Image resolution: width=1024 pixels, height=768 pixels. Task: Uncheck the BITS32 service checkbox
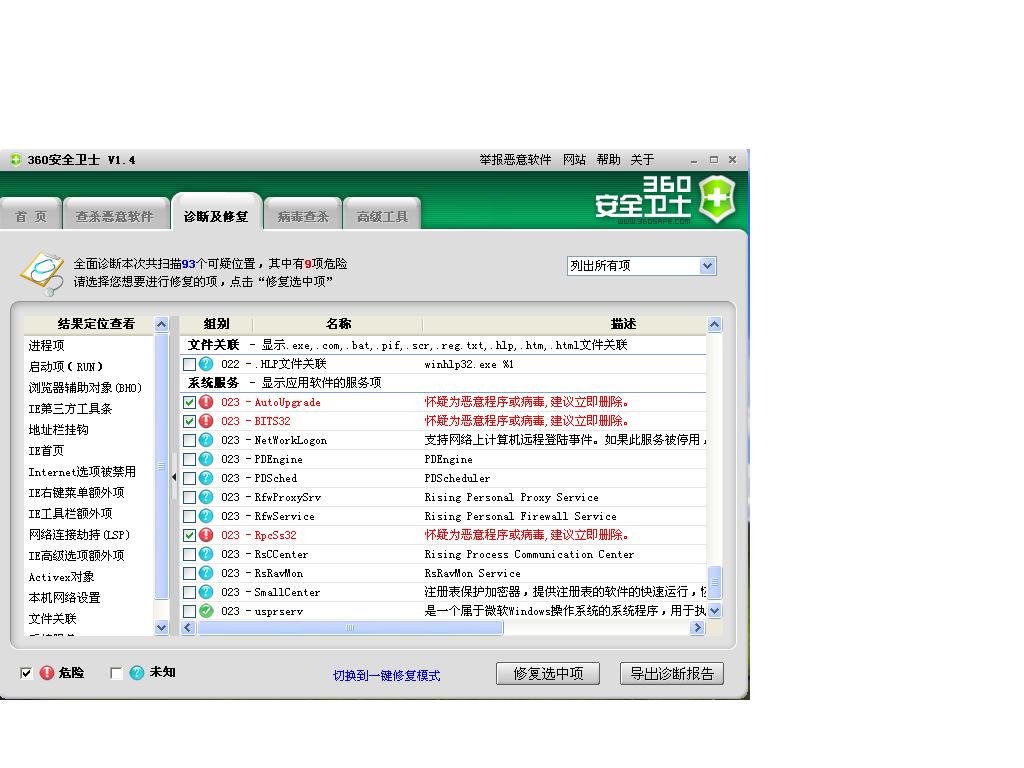[x=189, y=421]
